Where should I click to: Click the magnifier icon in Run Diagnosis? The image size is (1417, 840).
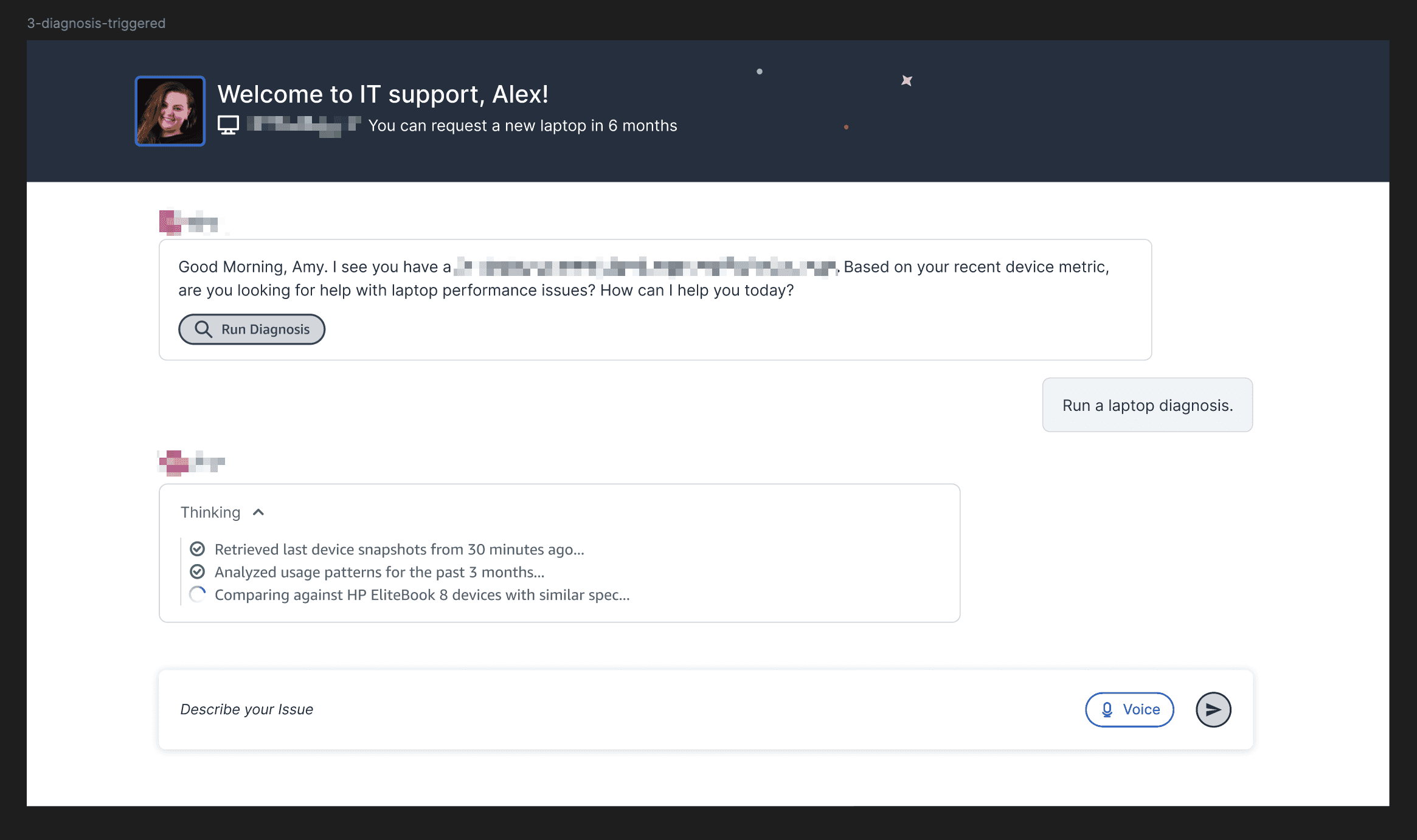203,329
